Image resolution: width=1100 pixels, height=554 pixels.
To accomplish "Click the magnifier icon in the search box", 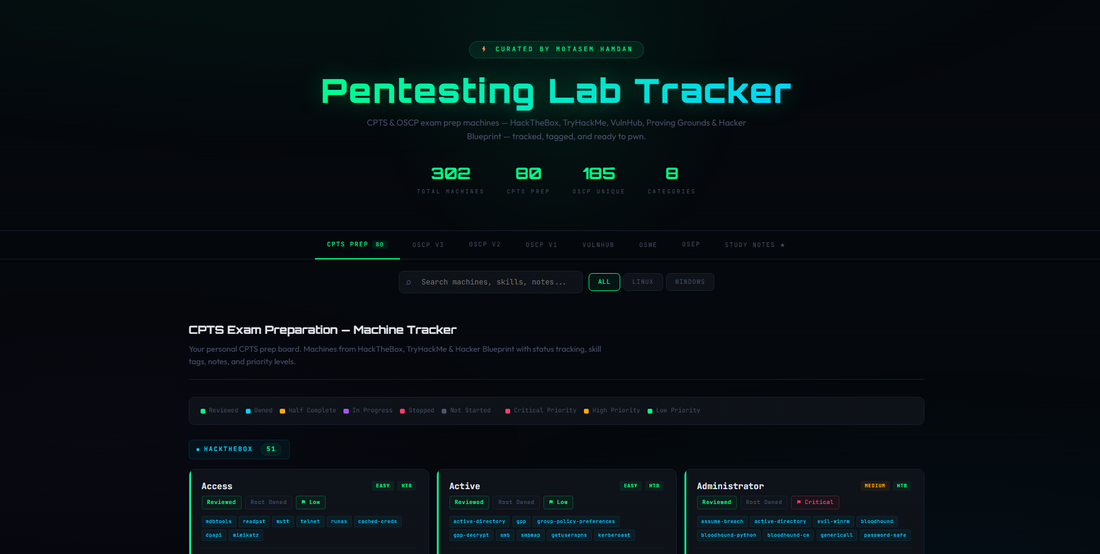I will [x=409, y=282].
